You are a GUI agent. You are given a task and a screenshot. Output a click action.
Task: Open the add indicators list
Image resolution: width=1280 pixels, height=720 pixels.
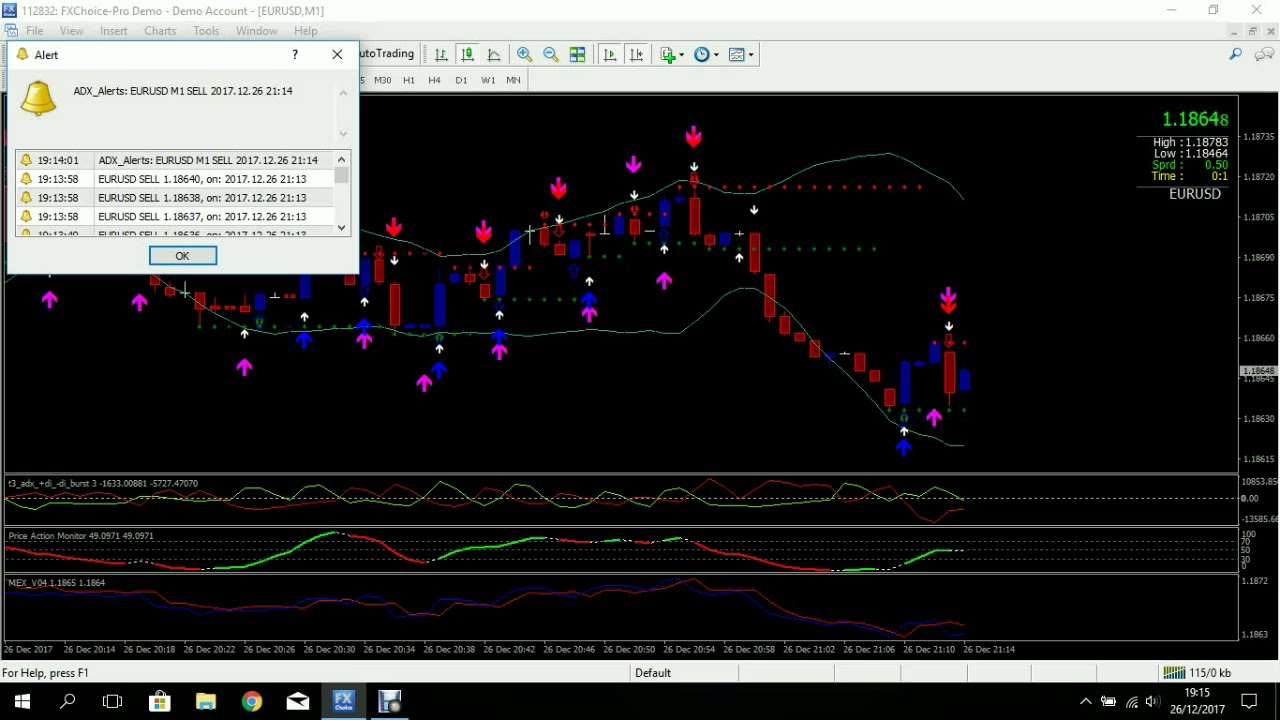(x=668, y=55)
